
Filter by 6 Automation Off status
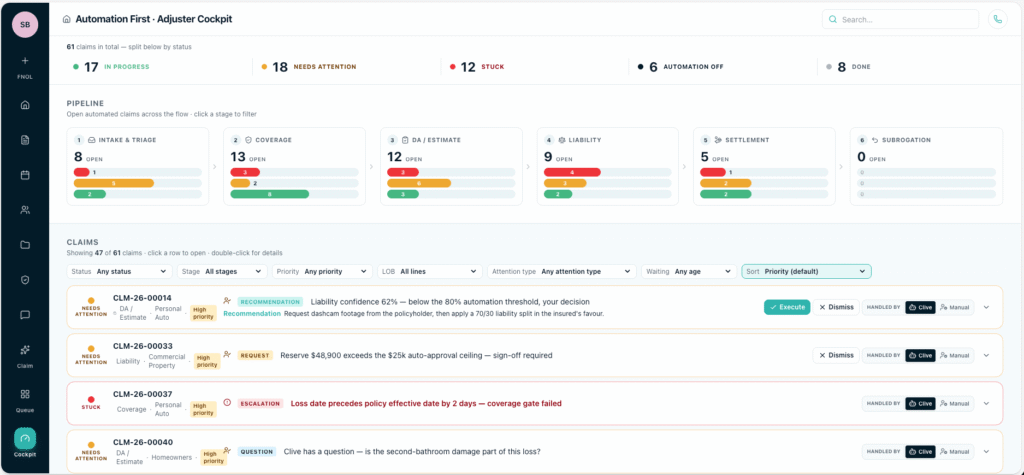[x=680, y=67]
